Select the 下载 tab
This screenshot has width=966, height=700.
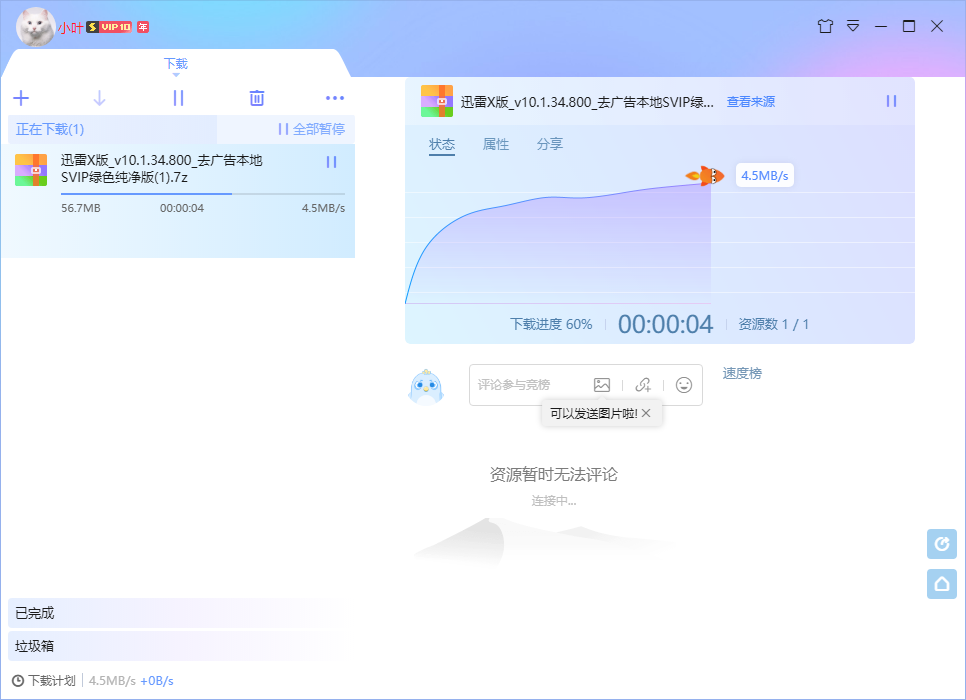176,63
